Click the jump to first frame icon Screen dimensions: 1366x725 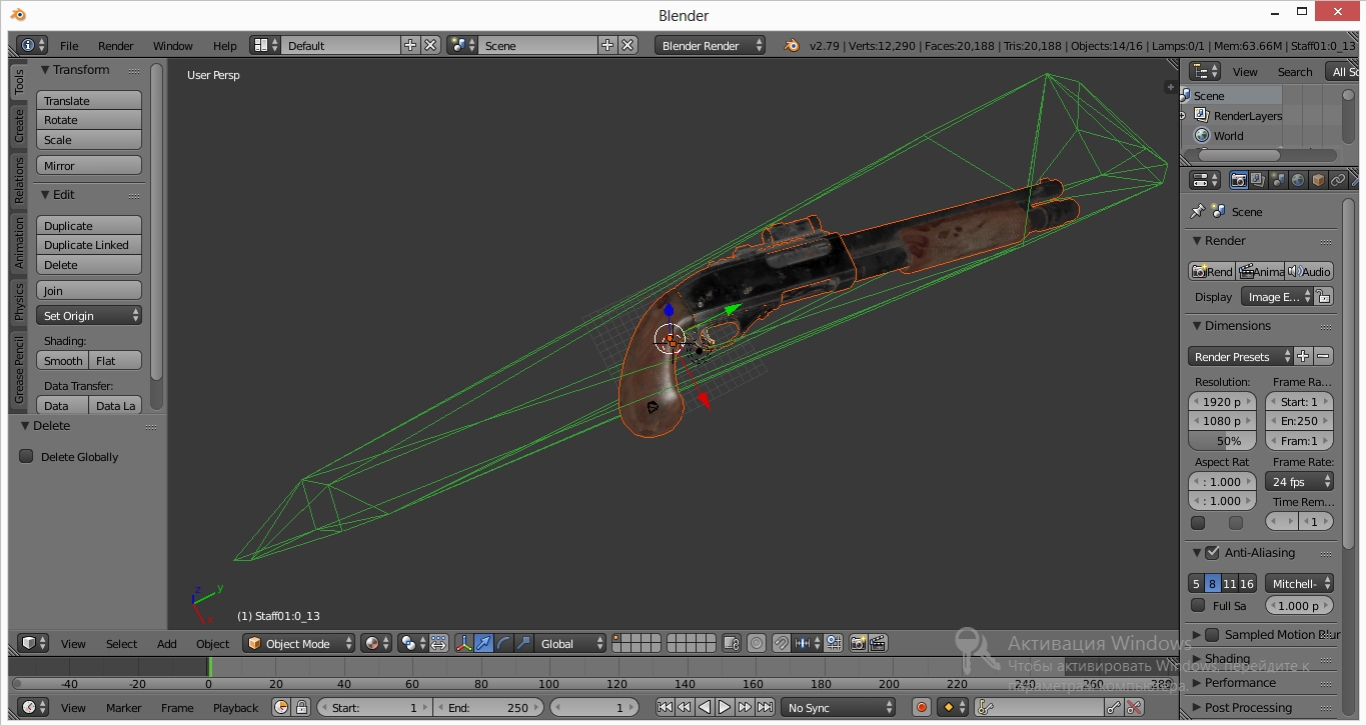pyautogui.click(x=664, y=708)
